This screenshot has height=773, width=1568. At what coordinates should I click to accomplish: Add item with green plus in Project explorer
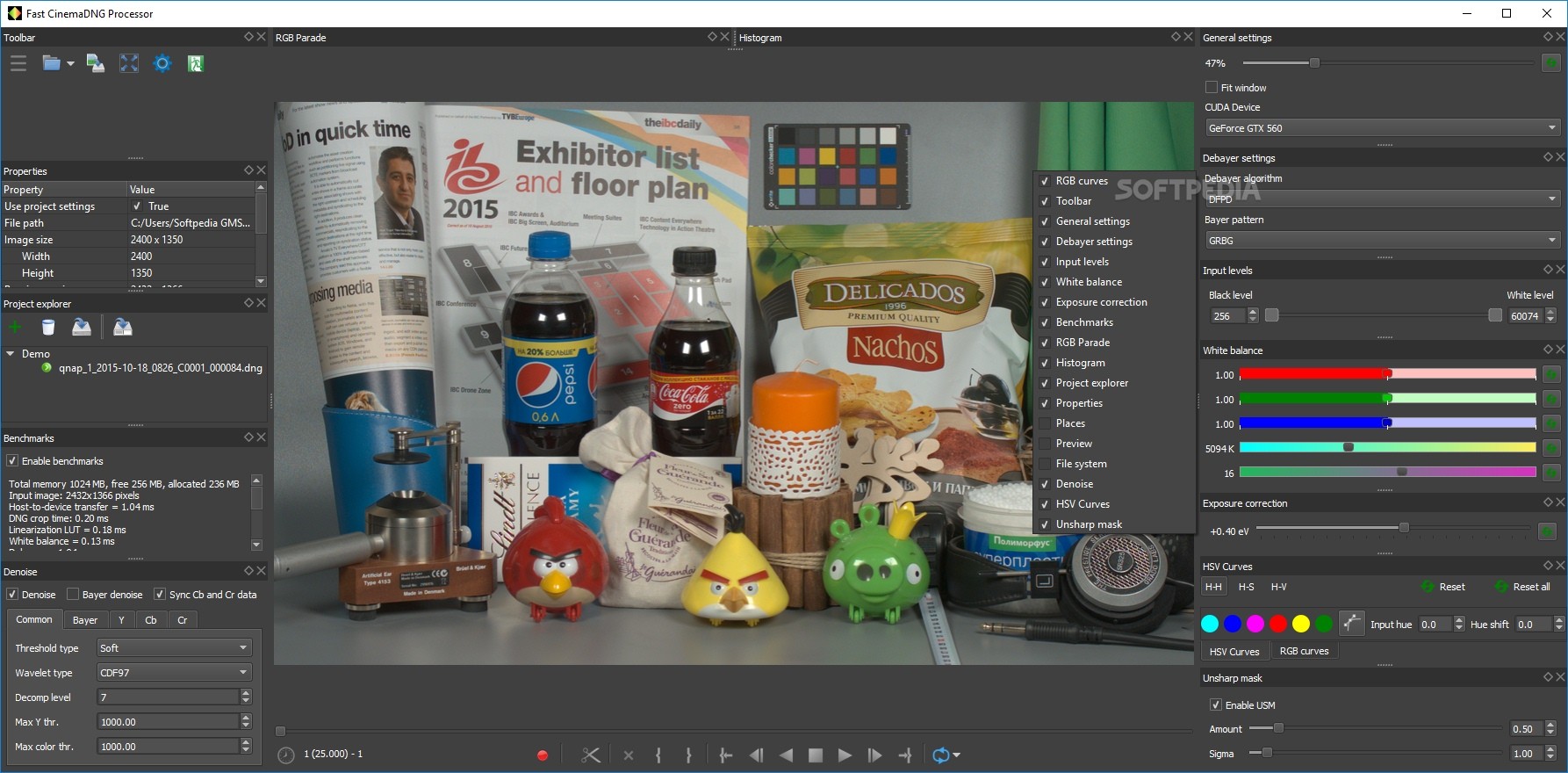[15, 328]
